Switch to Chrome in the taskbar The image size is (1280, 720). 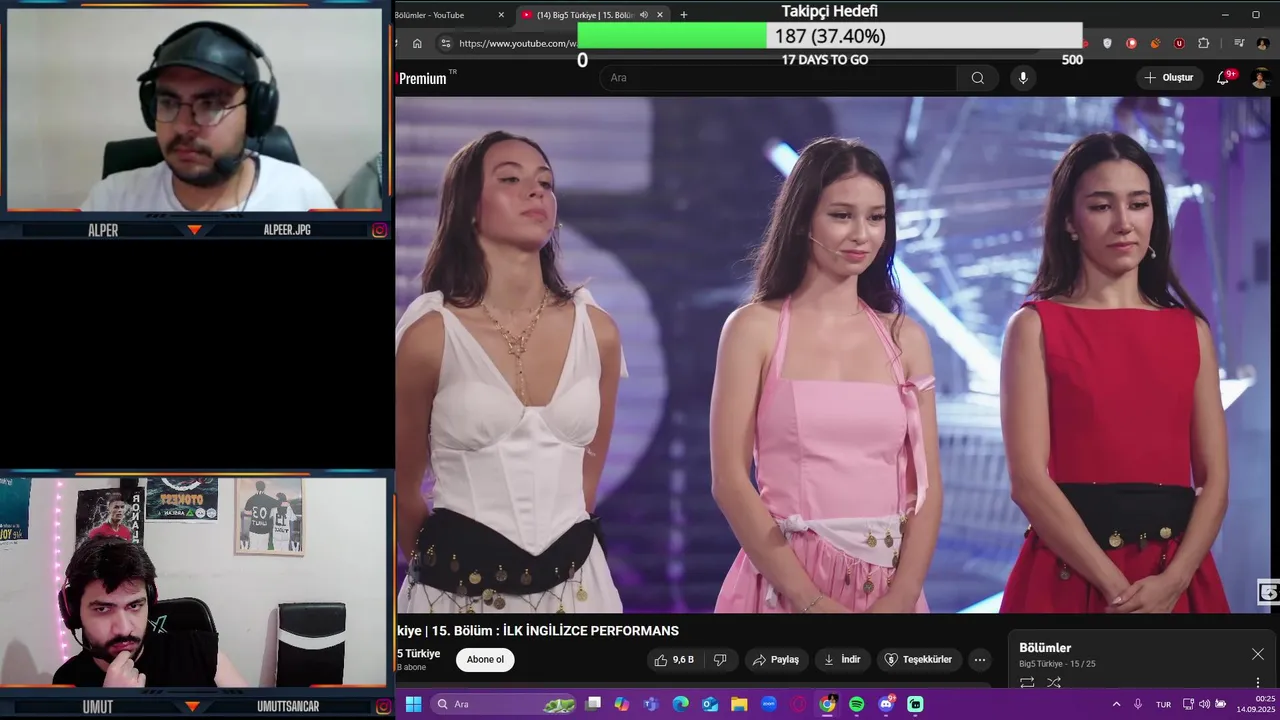coord(827,704)
